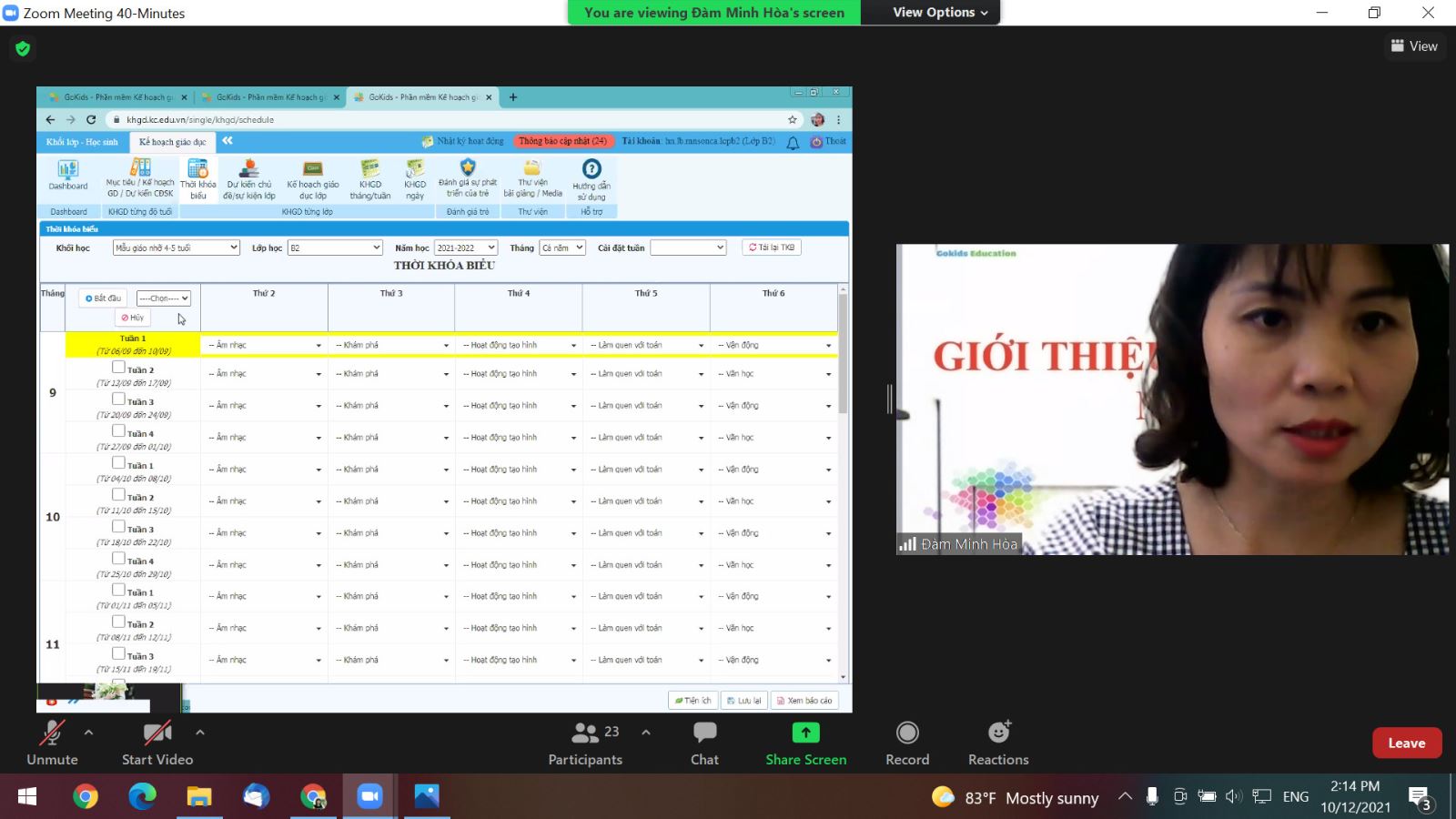Expand video options arrow beside Start Video

point(200,732)
